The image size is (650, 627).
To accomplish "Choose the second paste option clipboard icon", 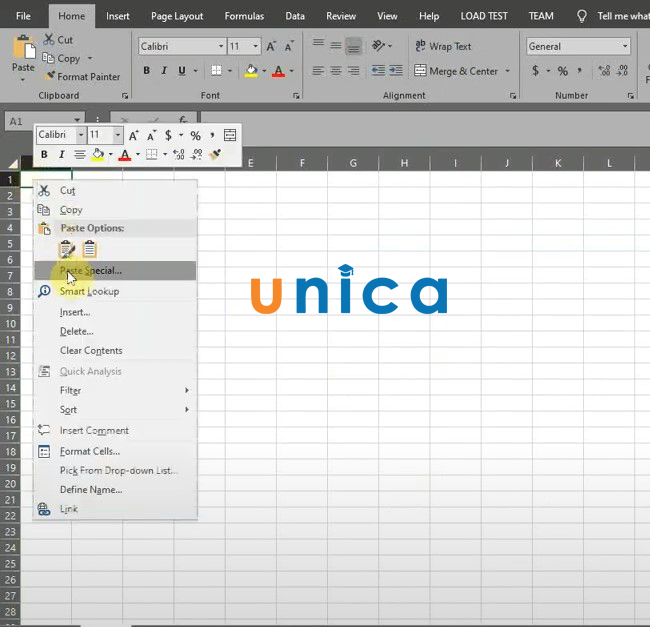I will click(x=90, y=249).
